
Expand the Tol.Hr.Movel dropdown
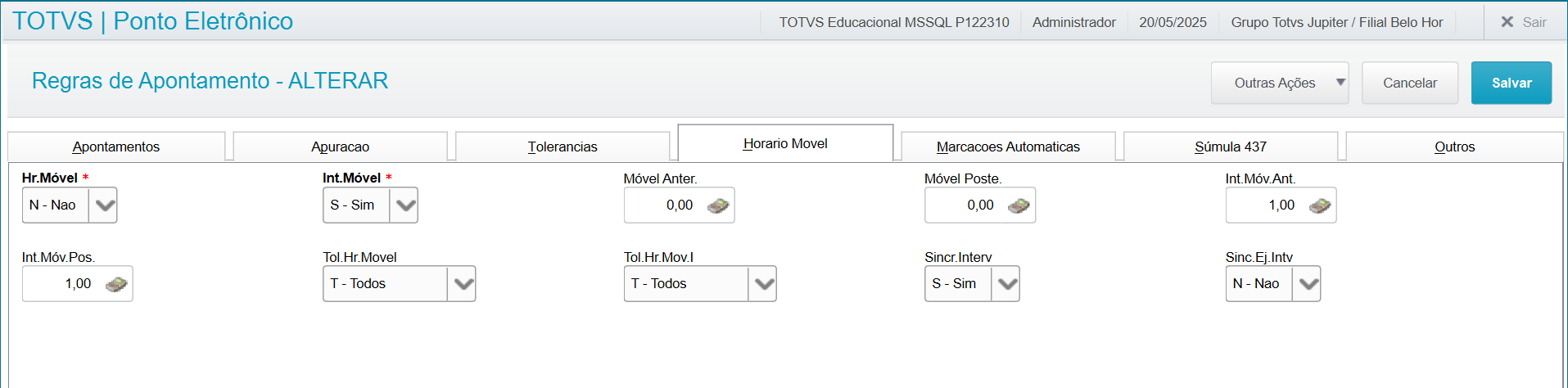pos(463,284)
